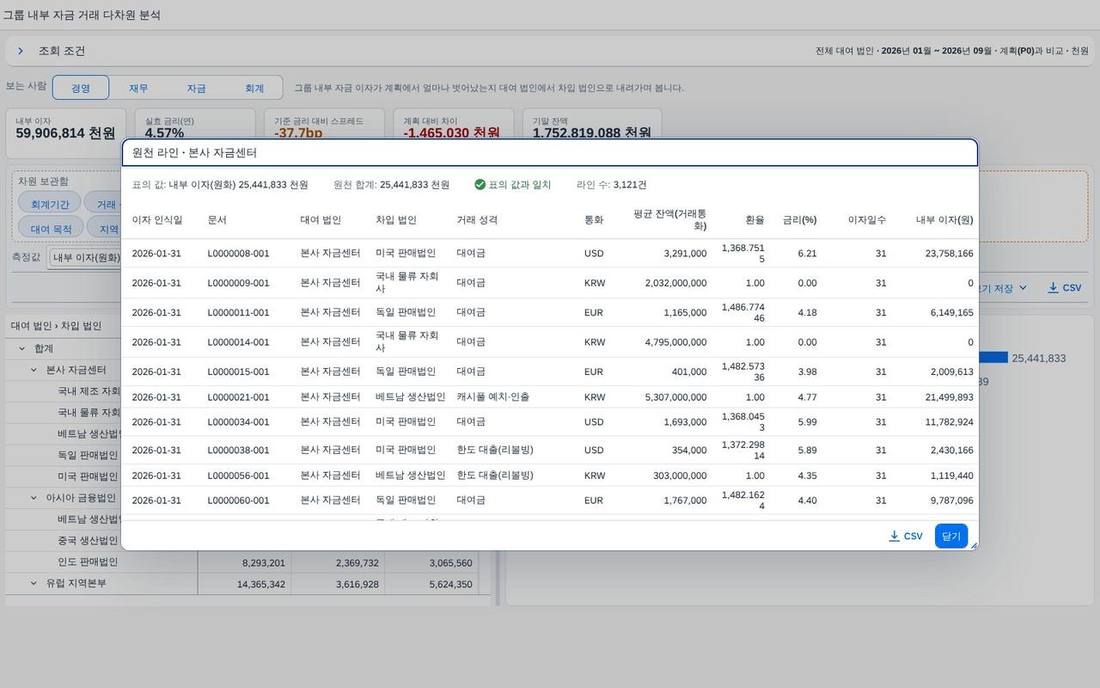Screen dimensions: 1100x688
Task: Click the 5,307,000,000 average balance cell
Action: click(676, 397)
